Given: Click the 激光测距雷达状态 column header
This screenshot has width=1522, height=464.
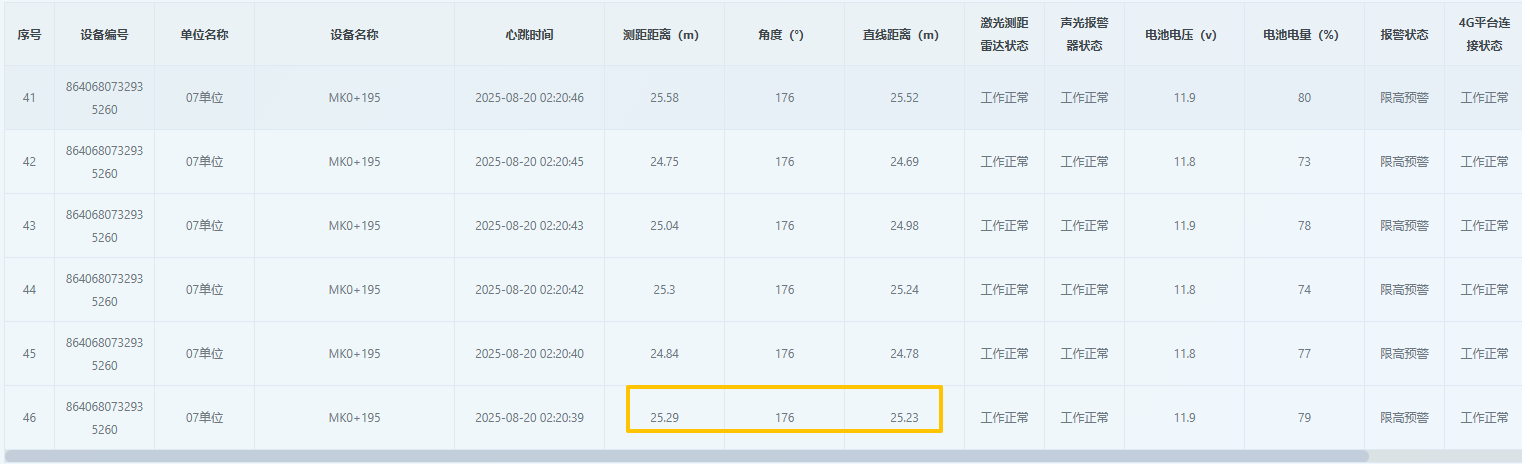Looking at the screenshot, I should 1004,34.
